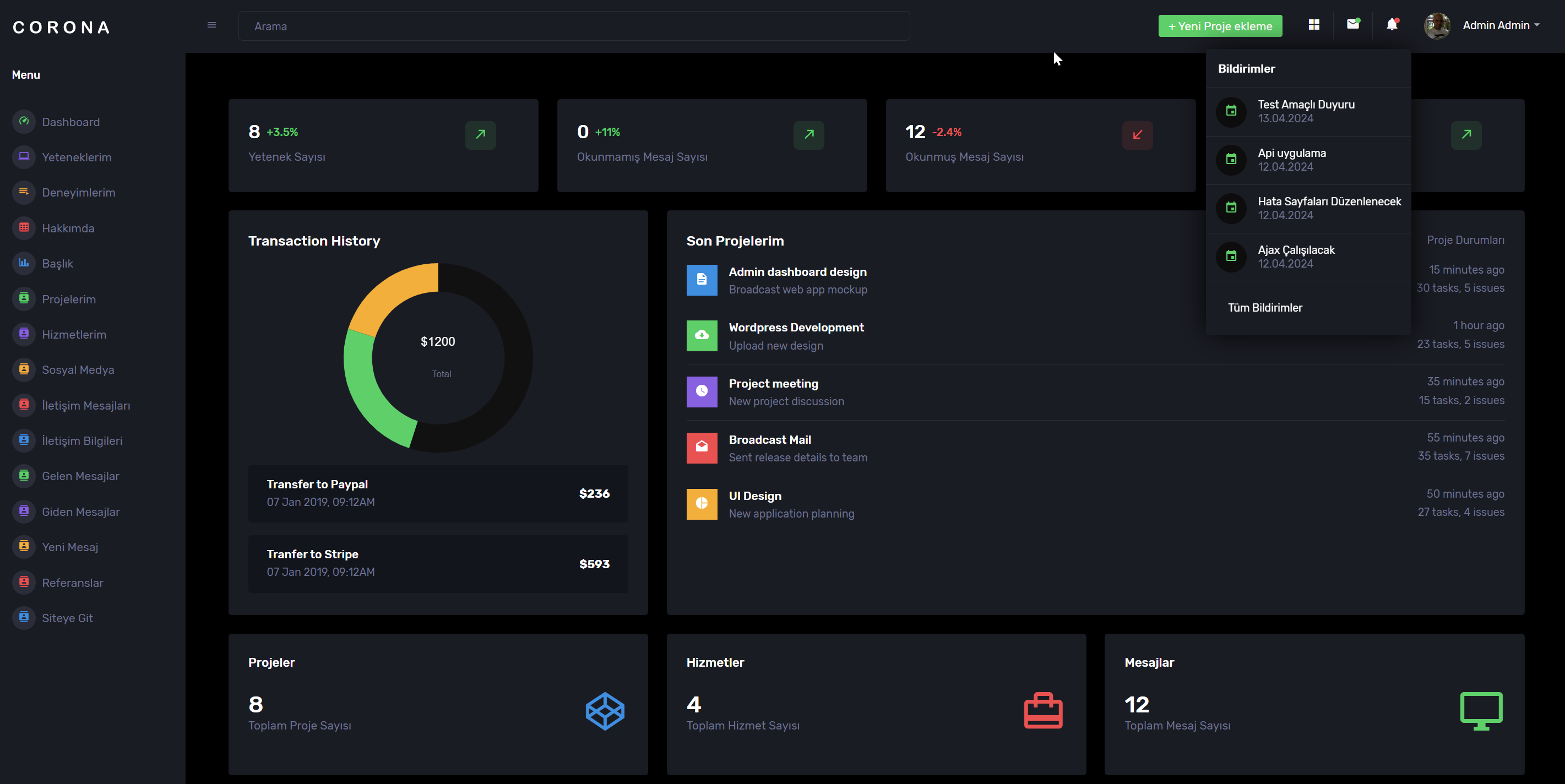The width and height of the screenshot is (1565, 784).
Task: Click the green arrow icon on Yetenek Sayısı card
Action: point(480,134)
